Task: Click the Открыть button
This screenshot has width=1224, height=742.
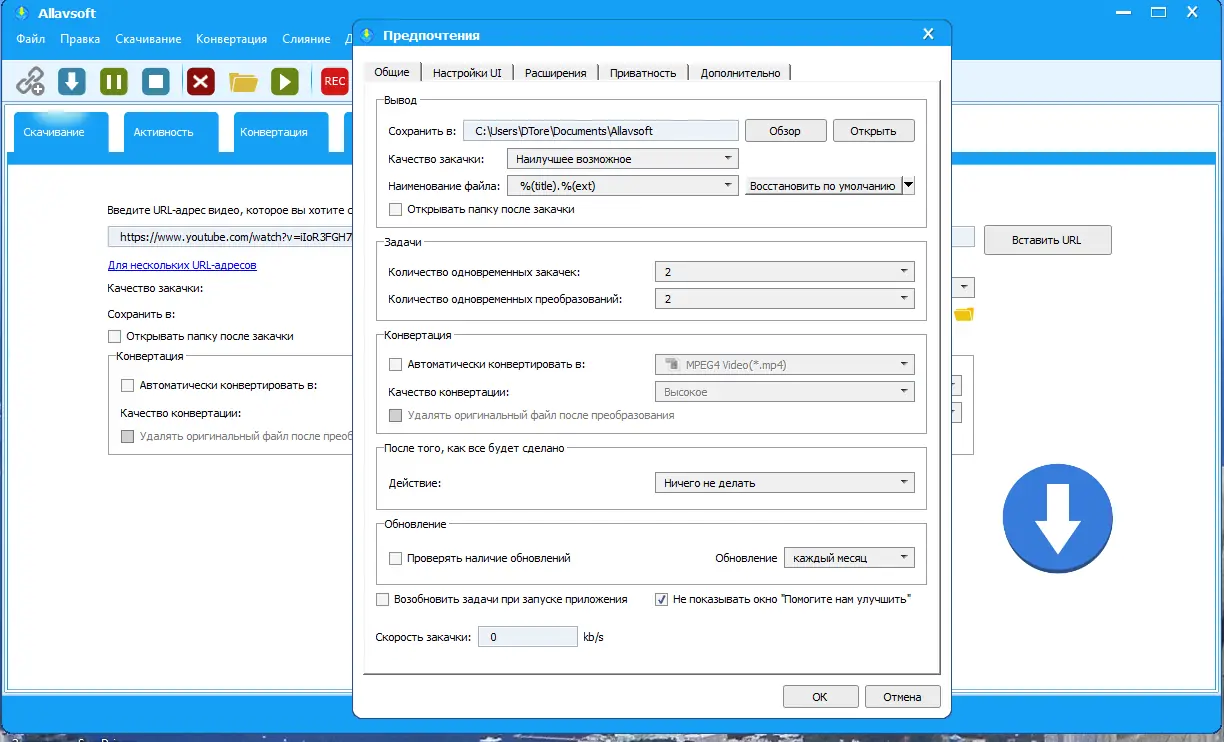Action: (873, 131)
